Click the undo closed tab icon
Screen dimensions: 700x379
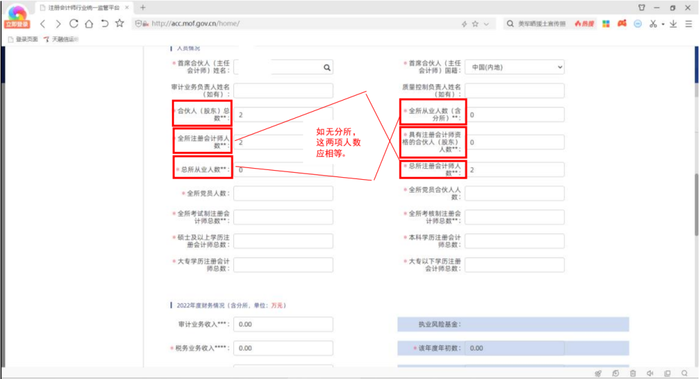tap(104, 24)
